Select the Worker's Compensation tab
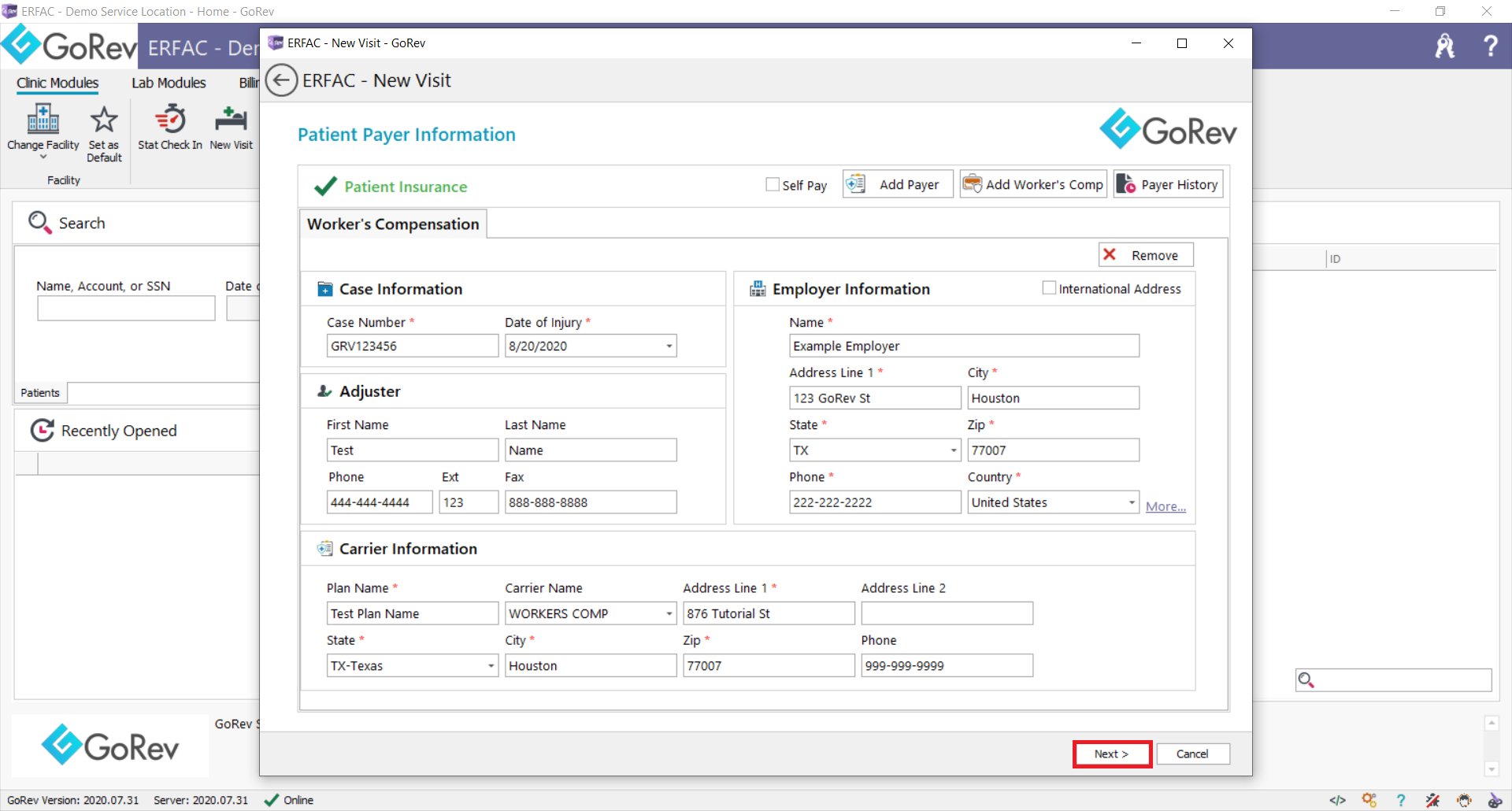This screenshot has width=1512, height=811. [x=393, y=224]
